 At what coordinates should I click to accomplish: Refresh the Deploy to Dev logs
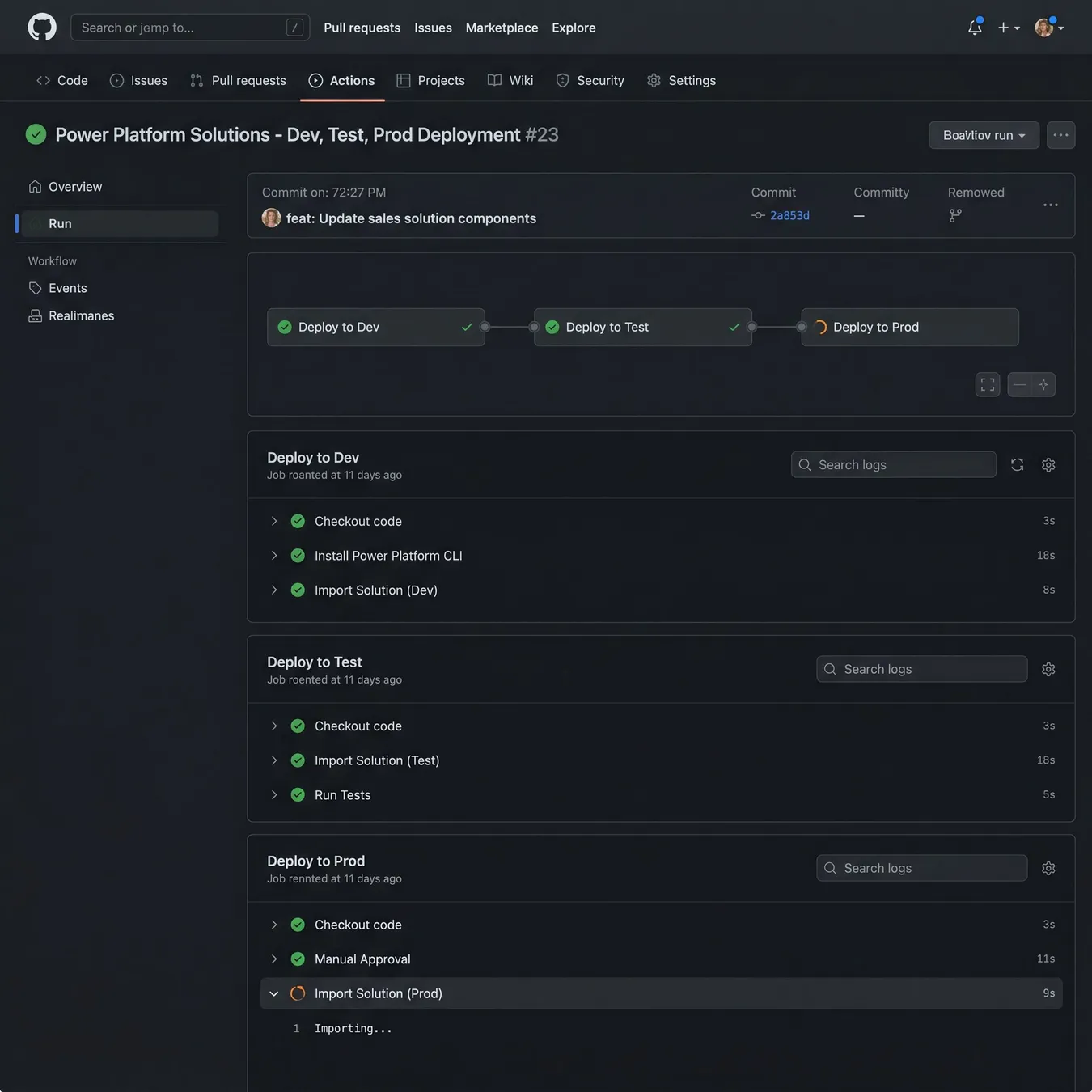click(x=1017, y=464)
